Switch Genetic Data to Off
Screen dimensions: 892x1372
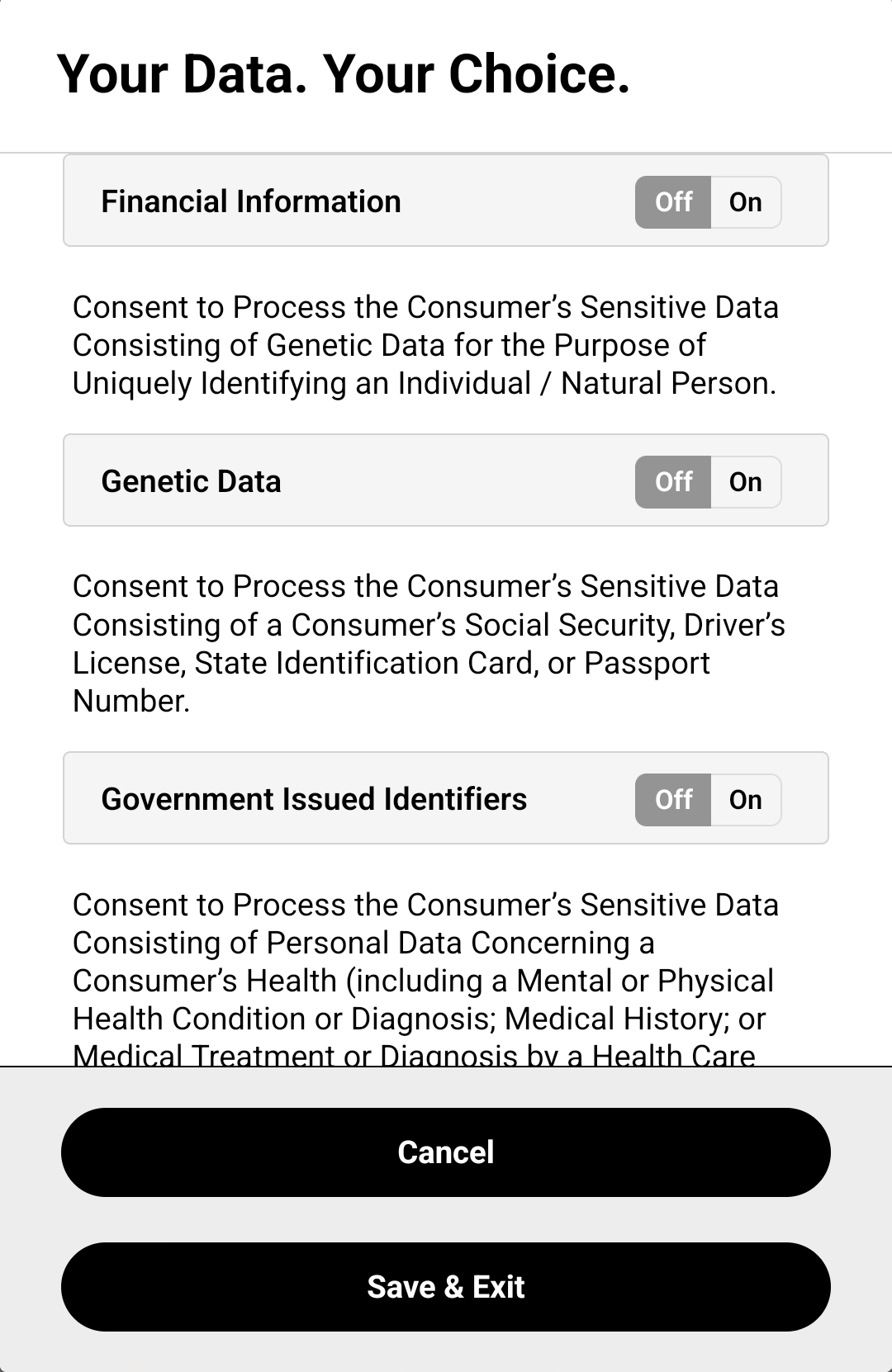673,482
